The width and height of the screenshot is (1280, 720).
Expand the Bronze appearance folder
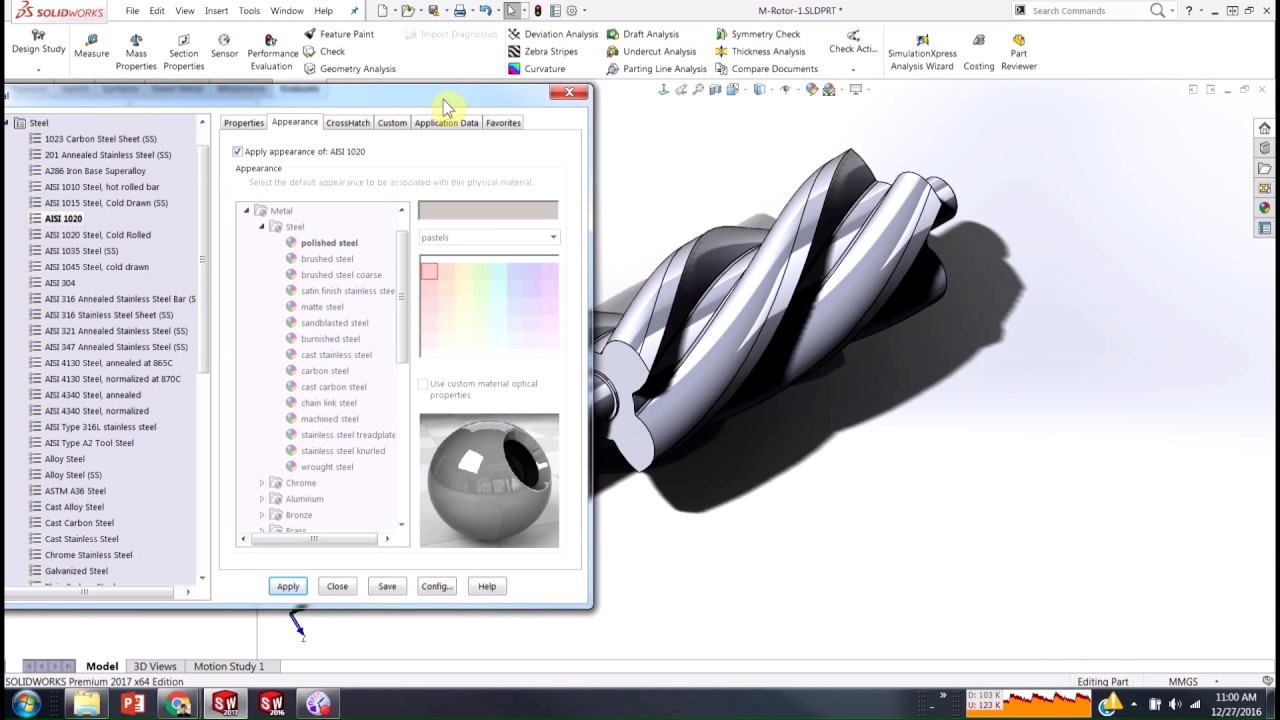(x=262, y=515)
